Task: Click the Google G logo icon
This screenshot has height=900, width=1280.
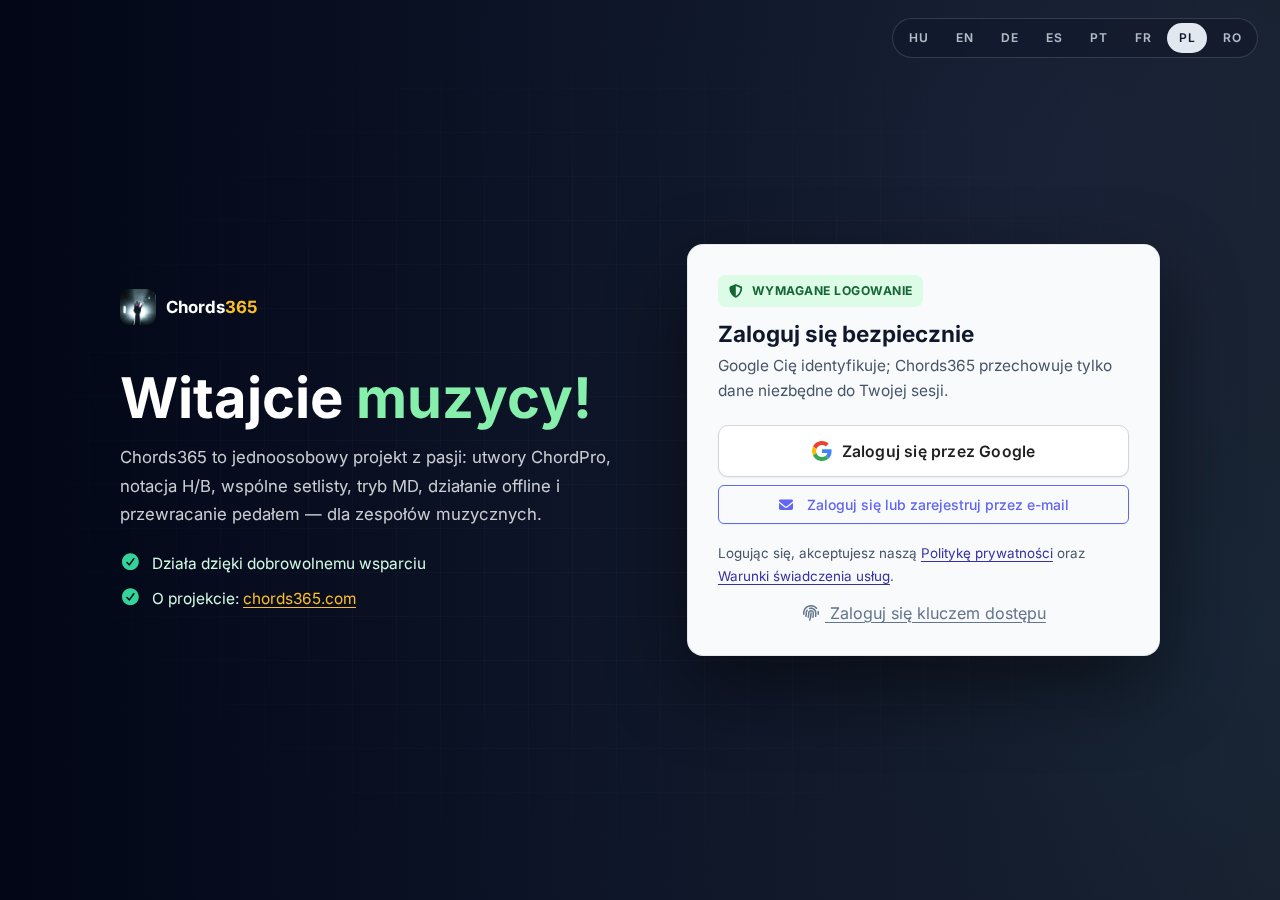Action: 822,451
